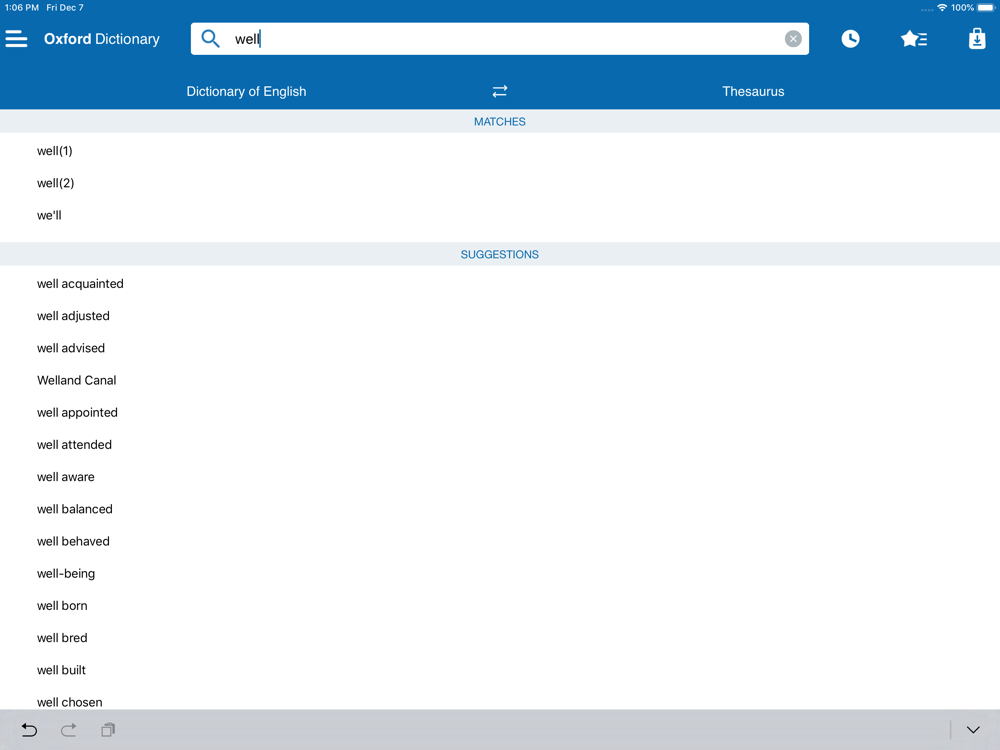
Task: Open the hamburger menu
Action: [x=17, y=39]
